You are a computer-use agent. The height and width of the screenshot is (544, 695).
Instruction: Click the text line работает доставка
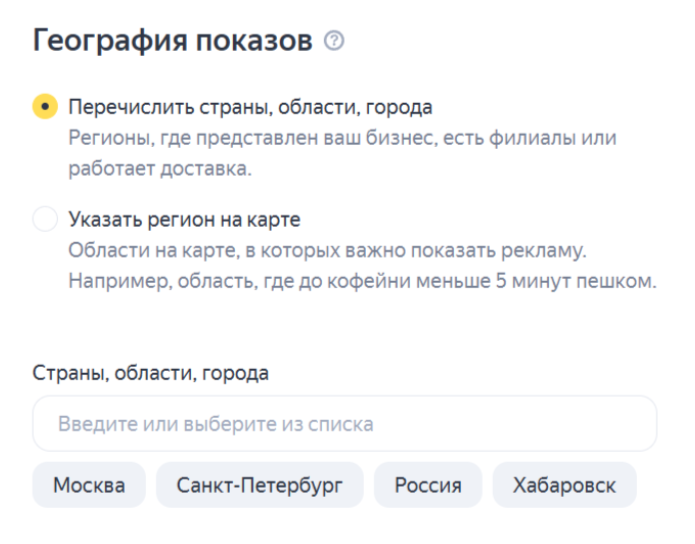(159, 168)
